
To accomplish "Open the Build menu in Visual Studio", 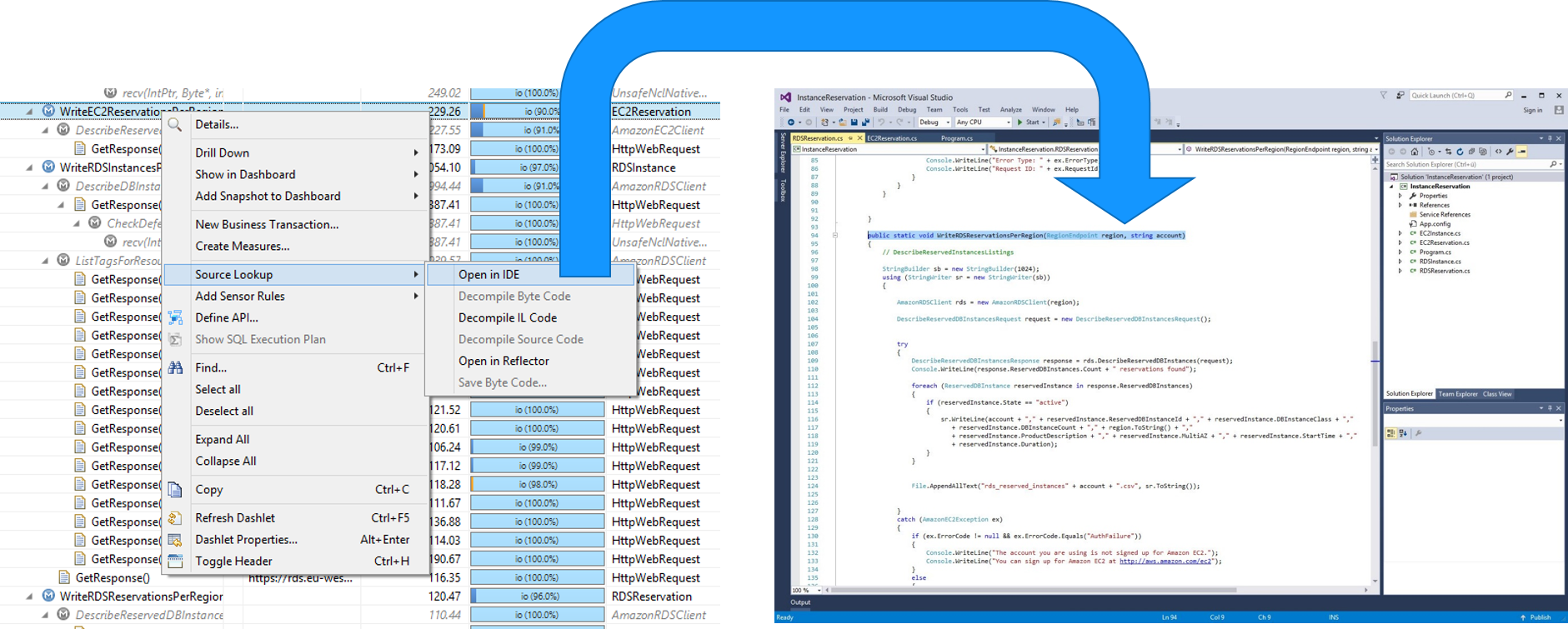I will [880, 109].
